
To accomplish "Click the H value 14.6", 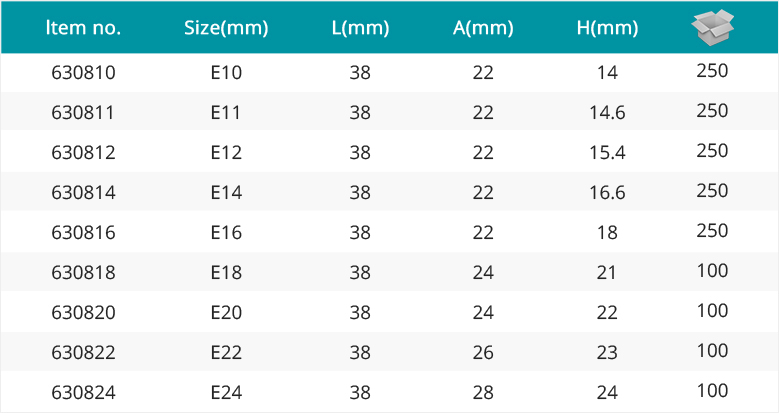I will (x=607, y=112).
